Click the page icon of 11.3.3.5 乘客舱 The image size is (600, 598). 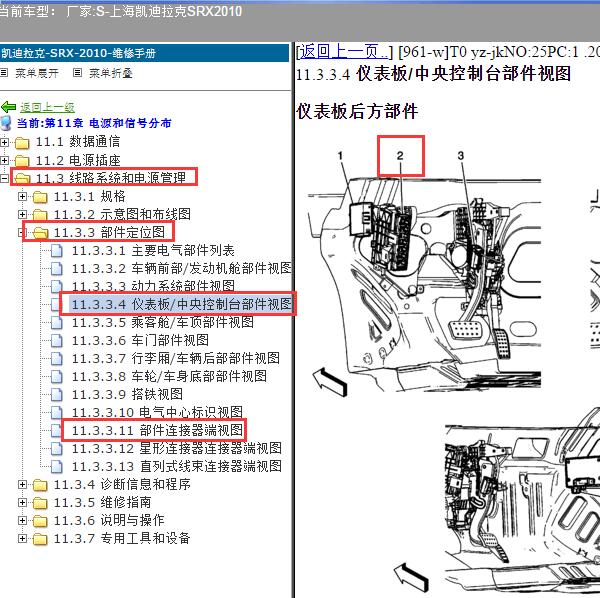(x=57, y=323)
